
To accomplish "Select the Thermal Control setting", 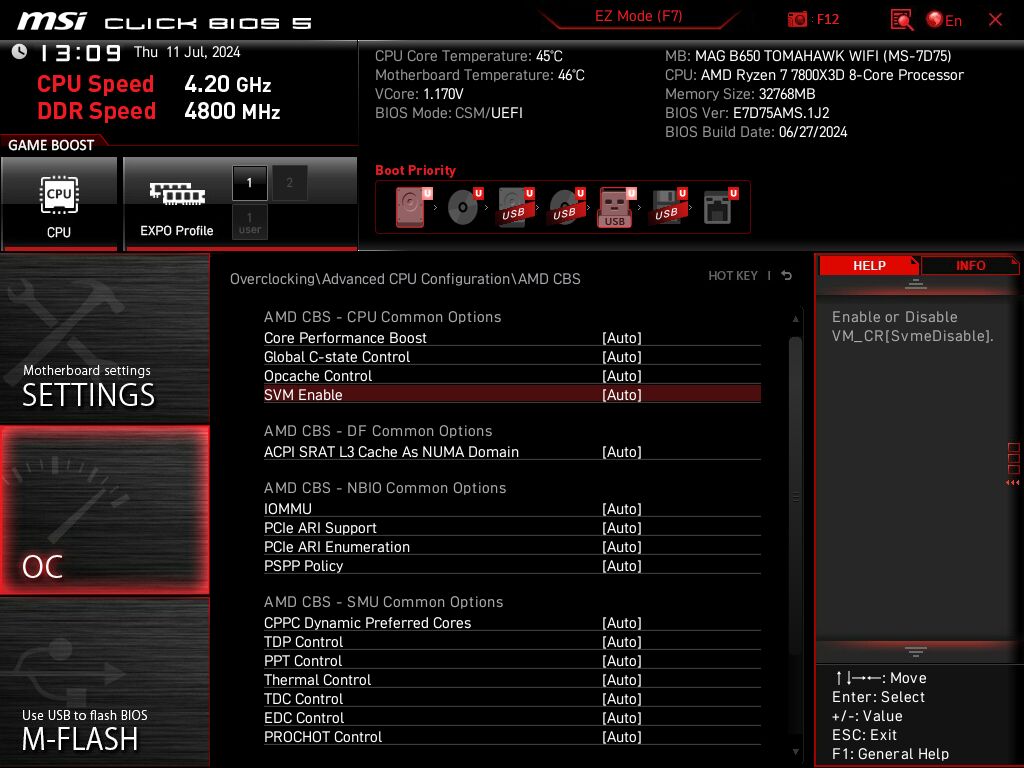I will [512, 680].
